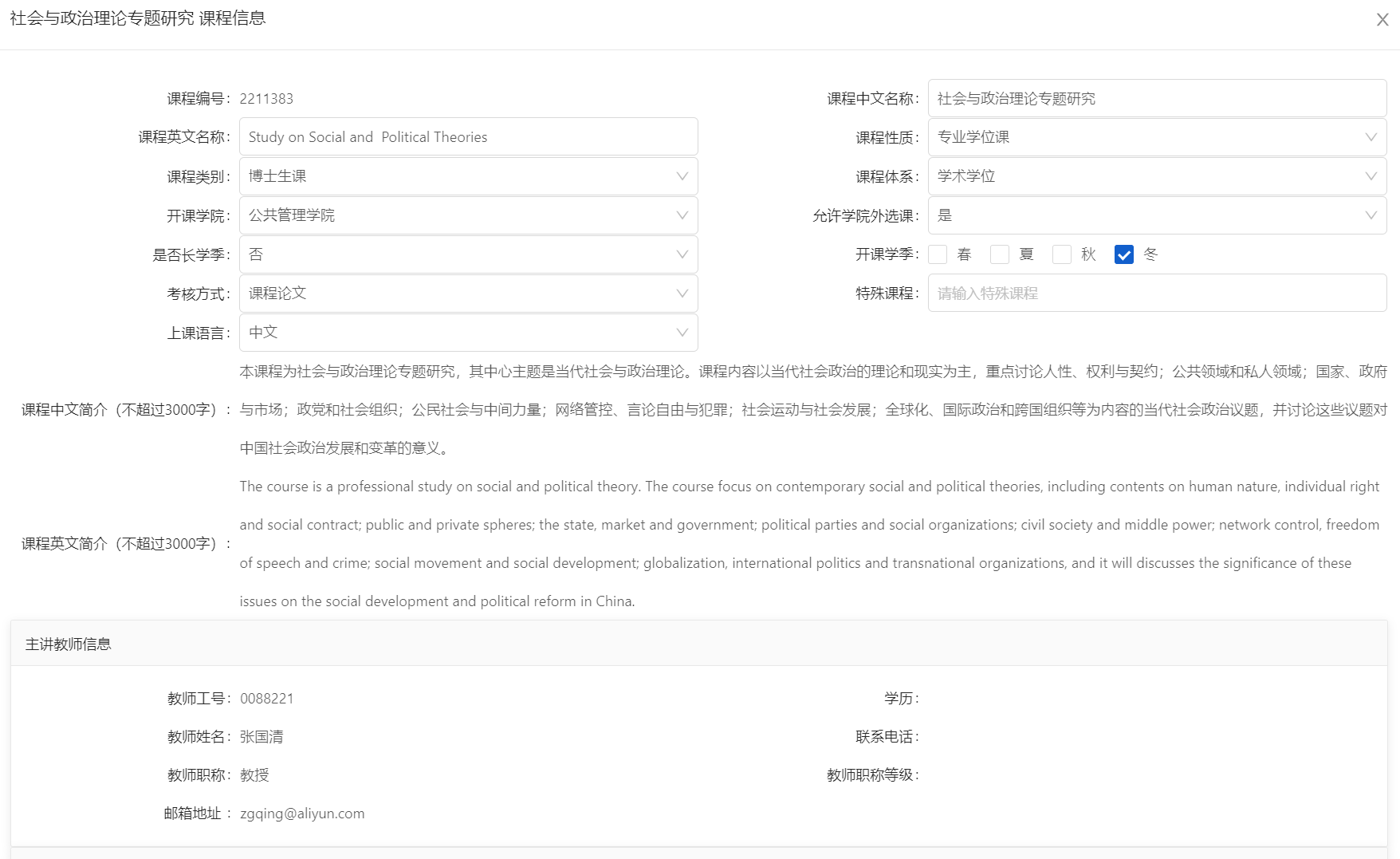Uncheck the 冬 (winter) semester checkbox
The height and width of the screenshot is (859, 1400).
coord(1124,254)
